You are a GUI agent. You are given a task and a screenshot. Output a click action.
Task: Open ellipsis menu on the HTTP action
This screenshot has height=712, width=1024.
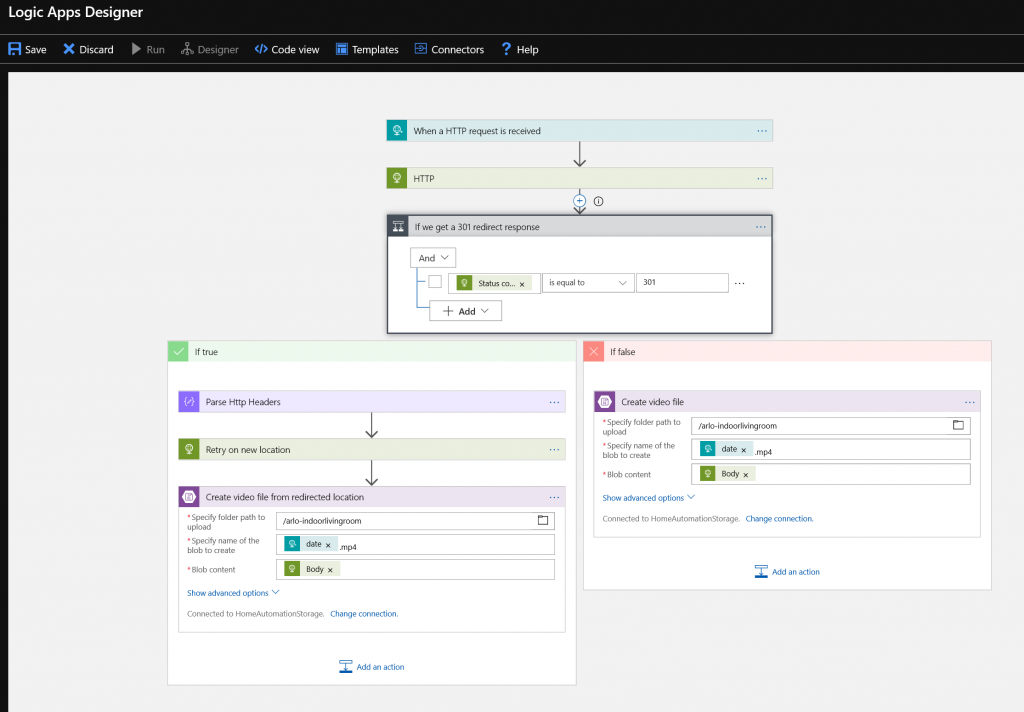tap(762, 178)
